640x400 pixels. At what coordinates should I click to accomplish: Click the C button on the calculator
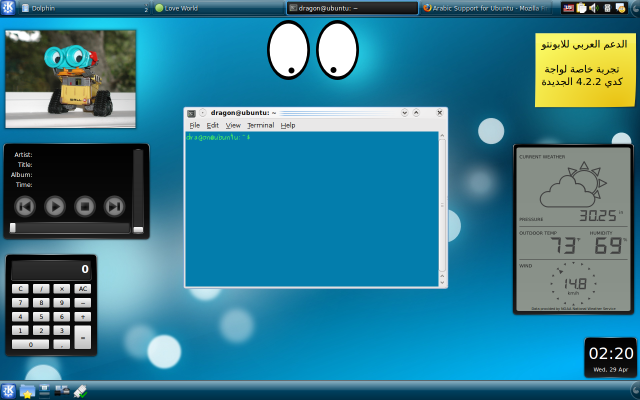tap(20, 289)
